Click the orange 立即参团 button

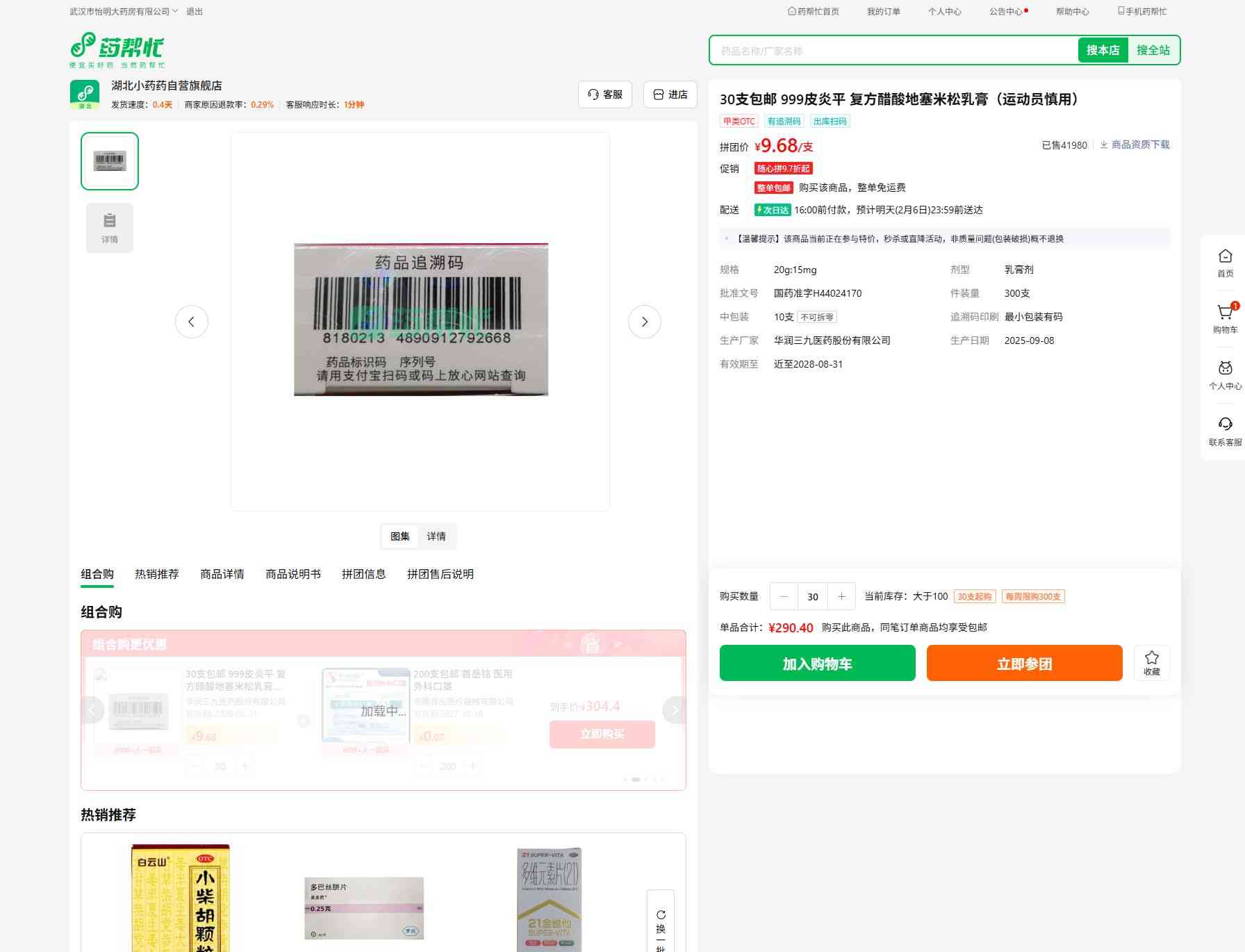tap(1024, 663)
